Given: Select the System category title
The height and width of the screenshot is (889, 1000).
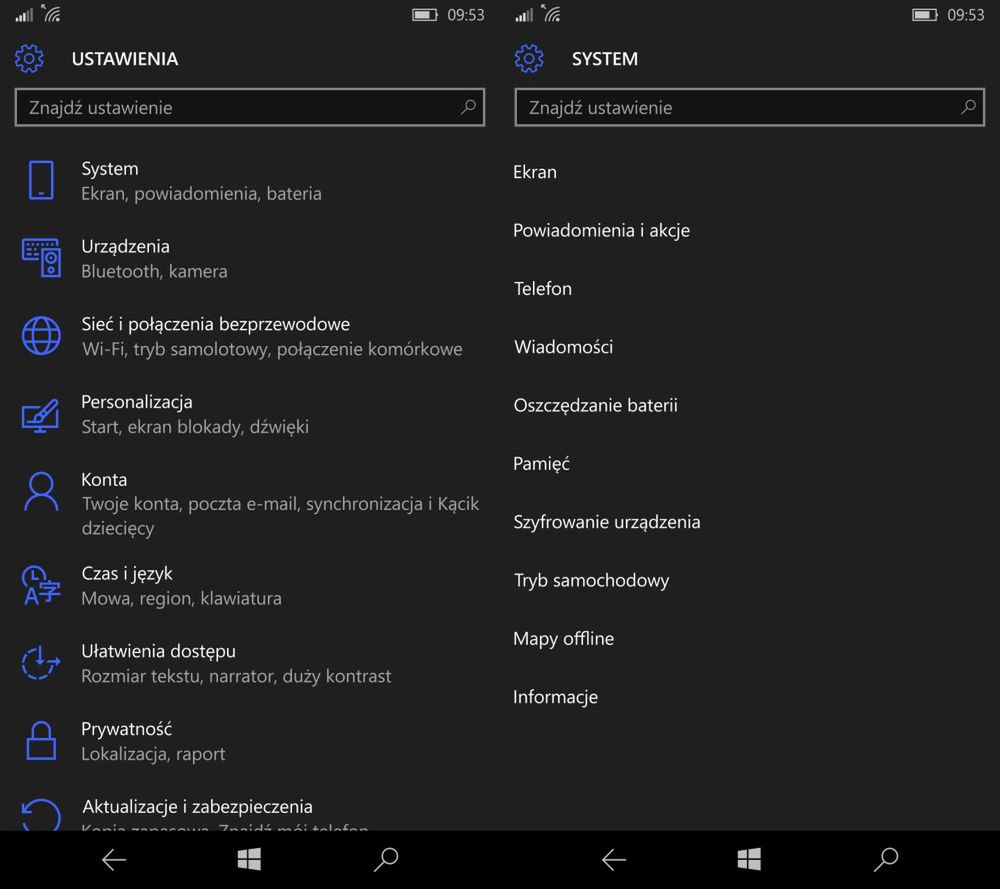Looking at the screenshot, I should point(110,169).
